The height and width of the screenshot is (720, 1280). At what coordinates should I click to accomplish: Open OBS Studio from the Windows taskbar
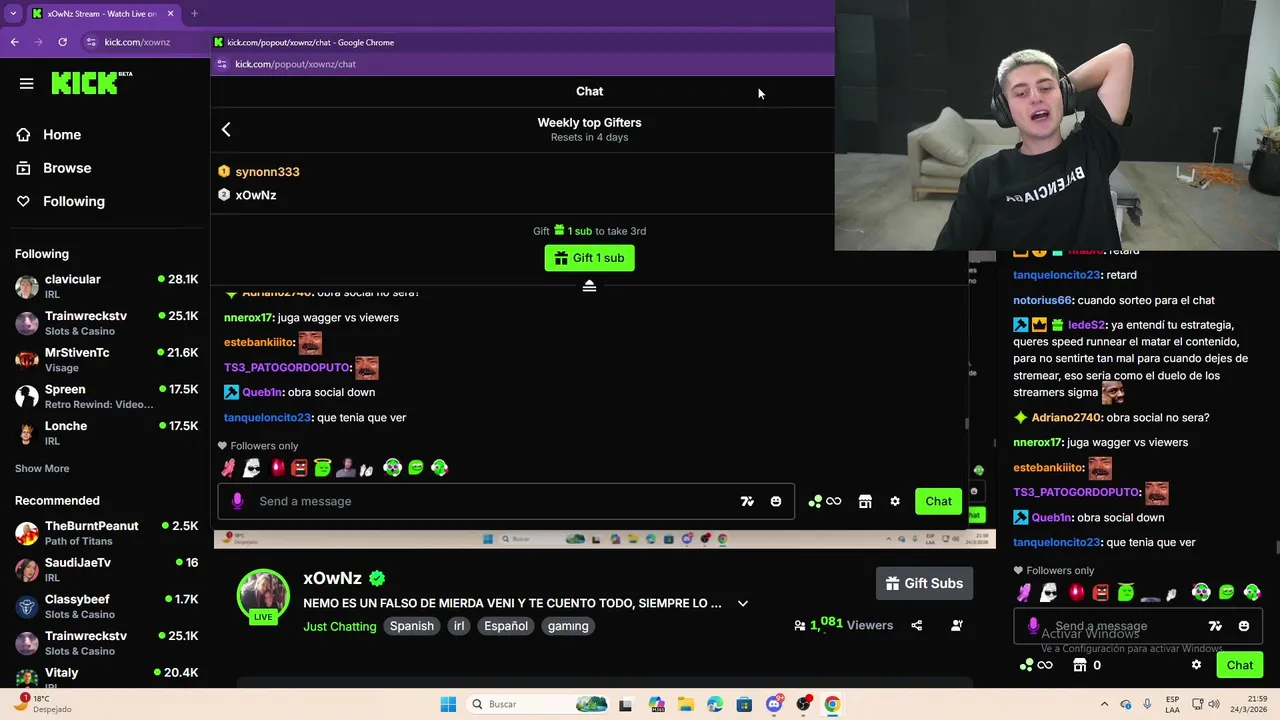pyautogui.click(x=803, y=704)
